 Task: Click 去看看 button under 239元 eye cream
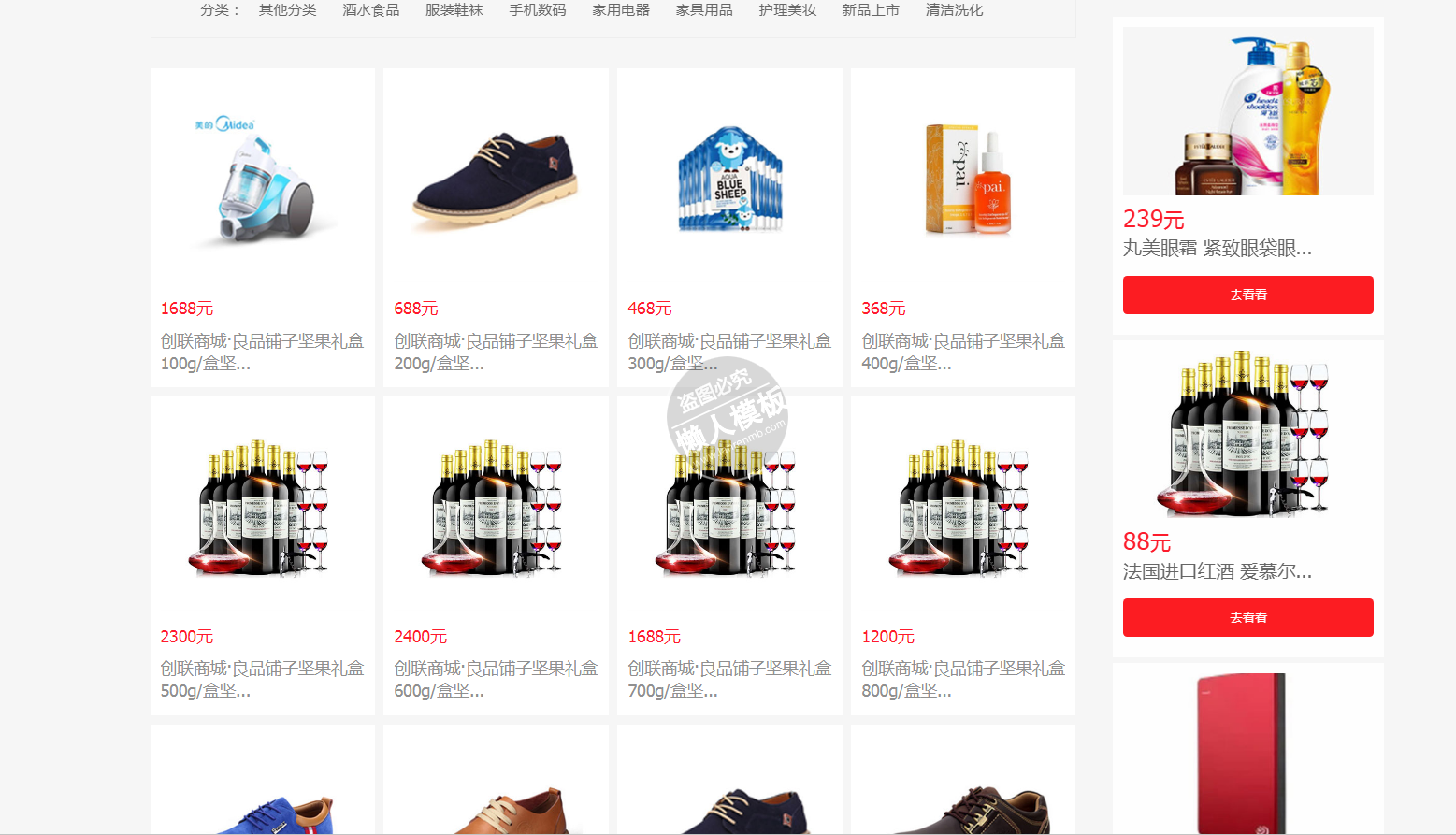click(x=1247, y=295)
